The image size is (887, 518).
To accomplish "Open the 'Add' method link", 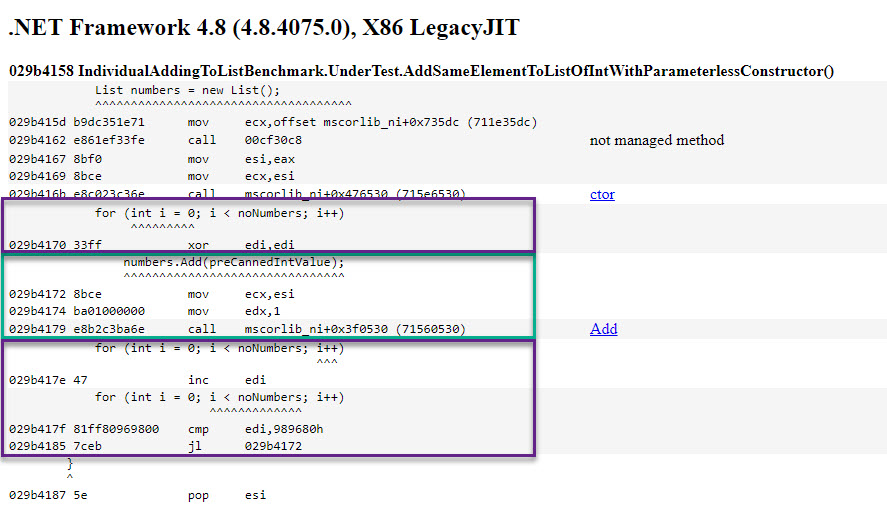I will tap(603, 329).
